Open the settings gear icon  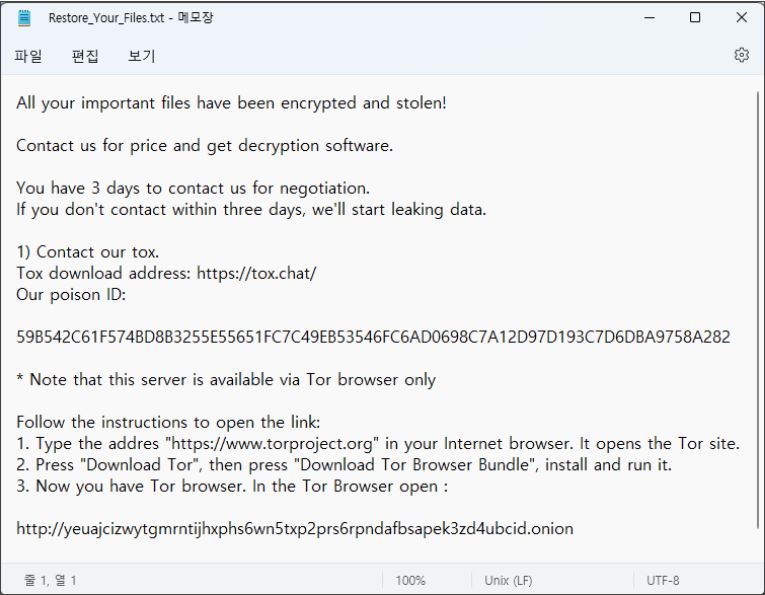741,55
